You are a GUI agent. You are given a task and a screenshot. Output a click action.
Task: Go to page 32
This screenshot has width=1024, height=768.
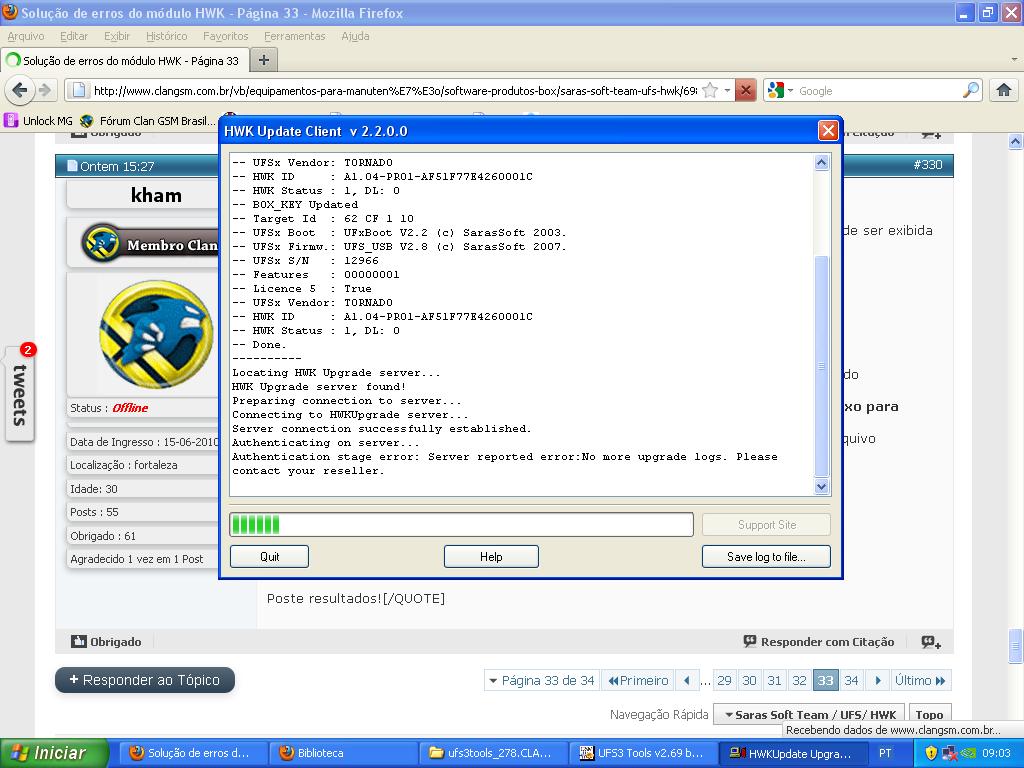tap(799, 680)
